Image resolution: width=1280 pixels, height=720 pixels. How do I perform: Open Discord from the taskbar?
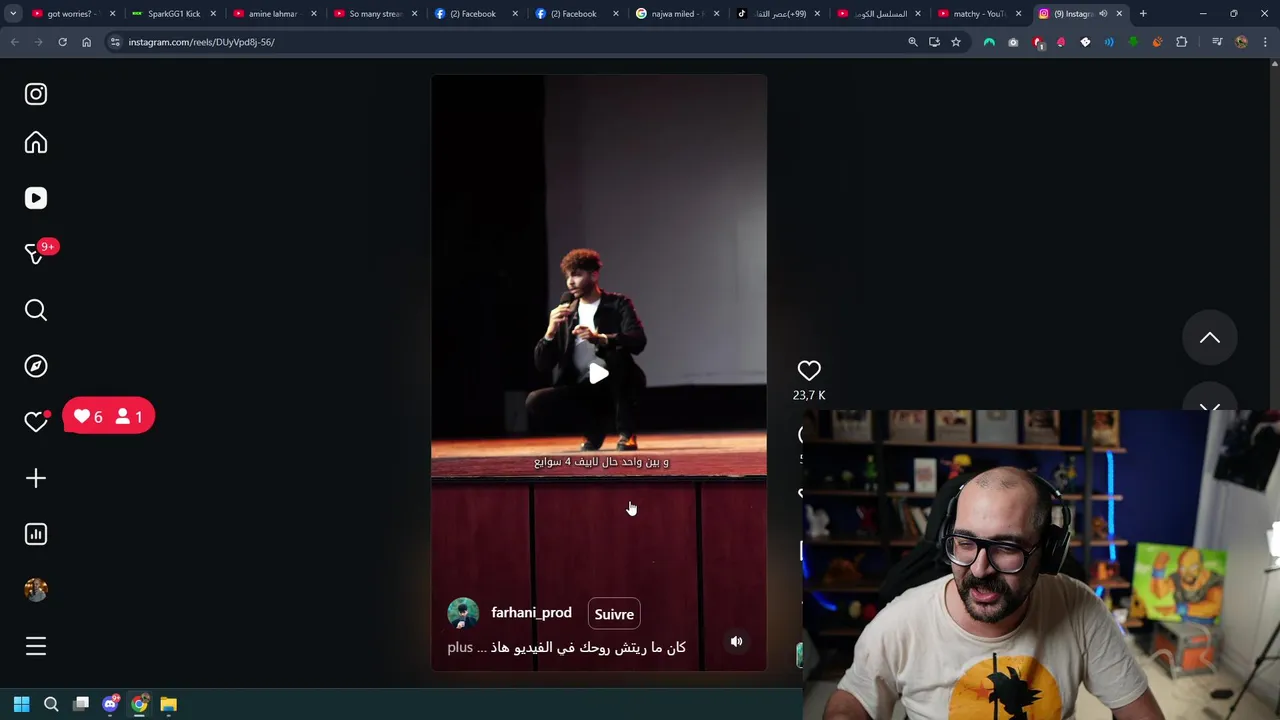click(x=110, y=704)
